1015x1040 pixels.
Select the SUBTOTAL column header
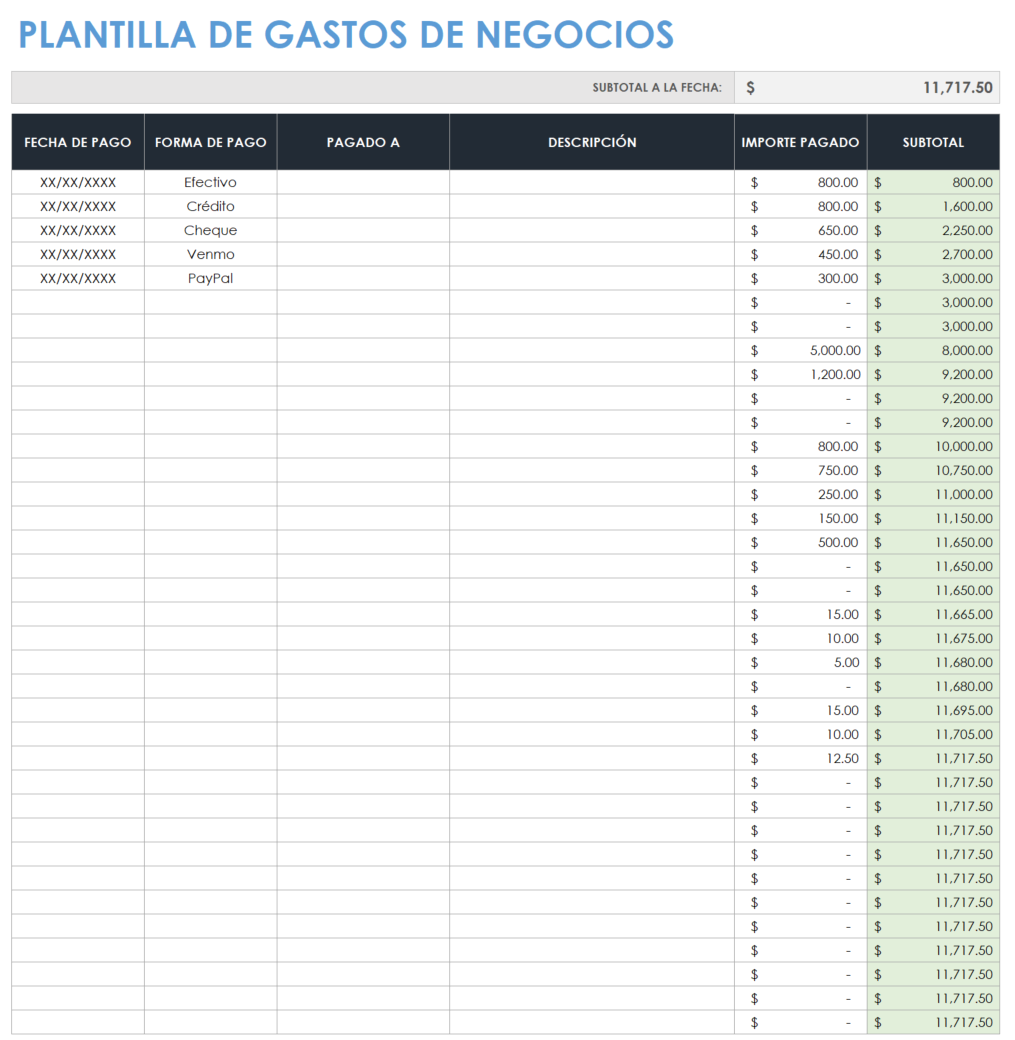point(933,141)
